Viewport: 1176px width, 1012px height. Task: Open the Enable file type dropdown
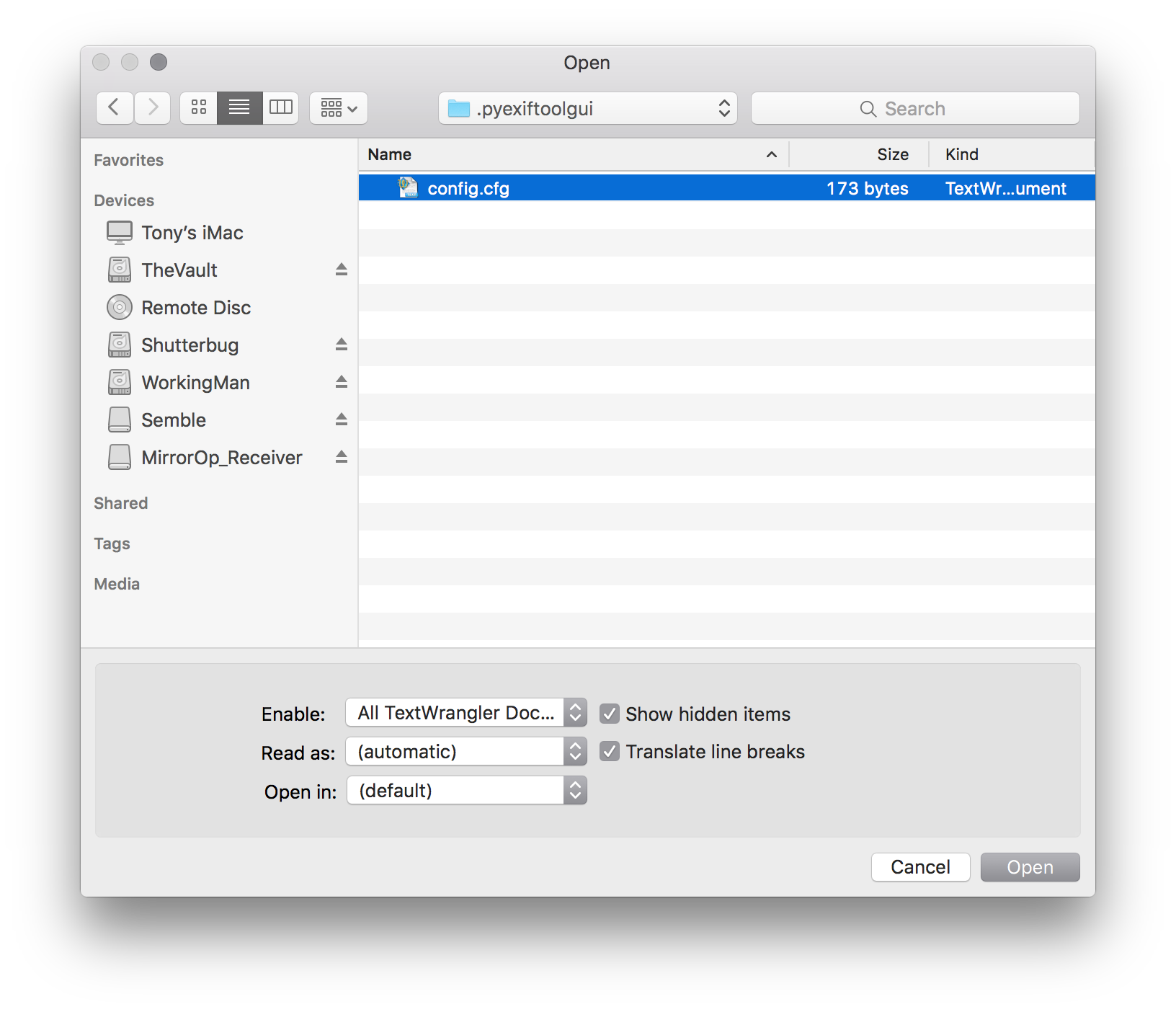(x=466, y=713)
